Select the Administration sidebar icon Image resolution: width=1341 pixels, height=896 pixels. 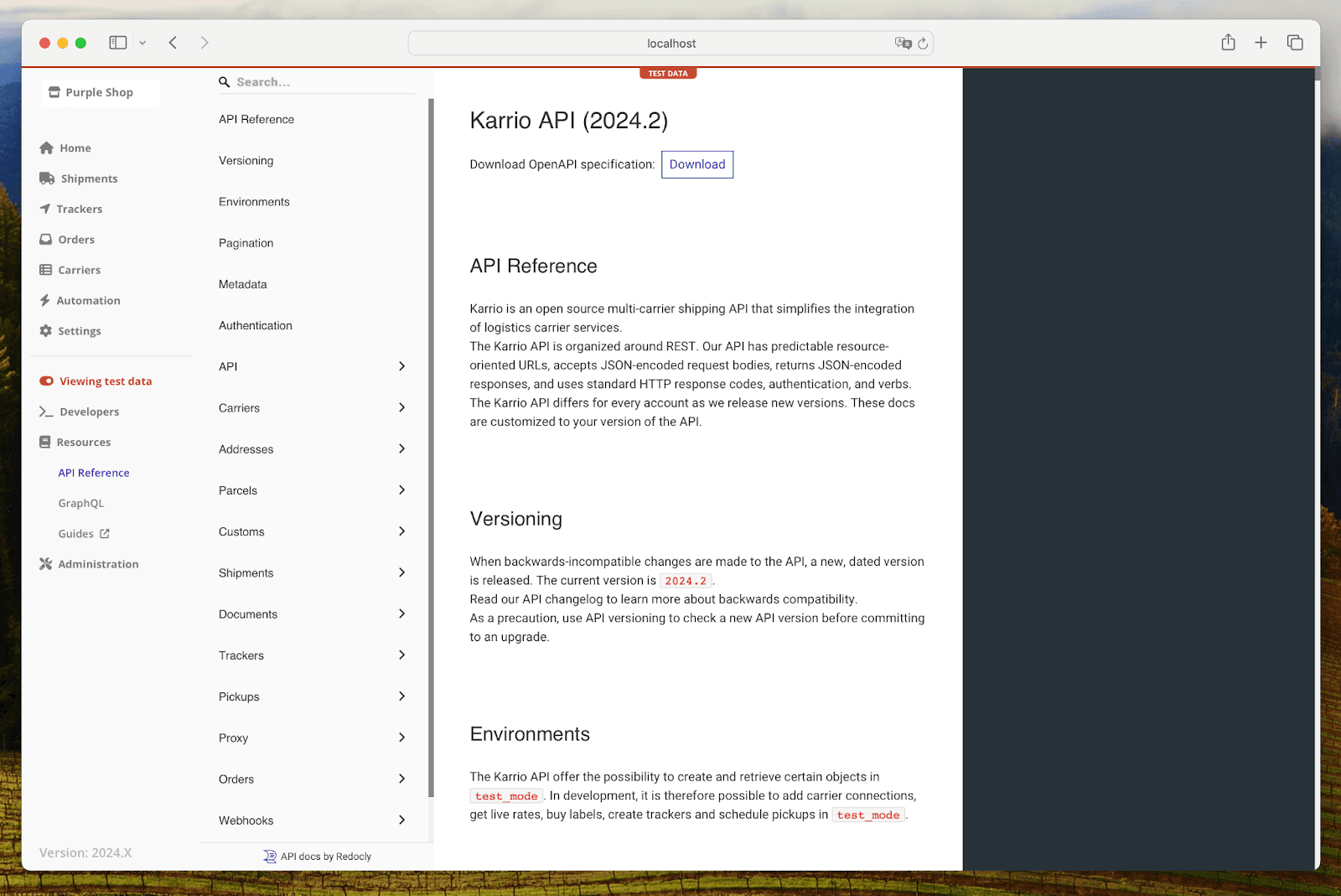point(46,563)
